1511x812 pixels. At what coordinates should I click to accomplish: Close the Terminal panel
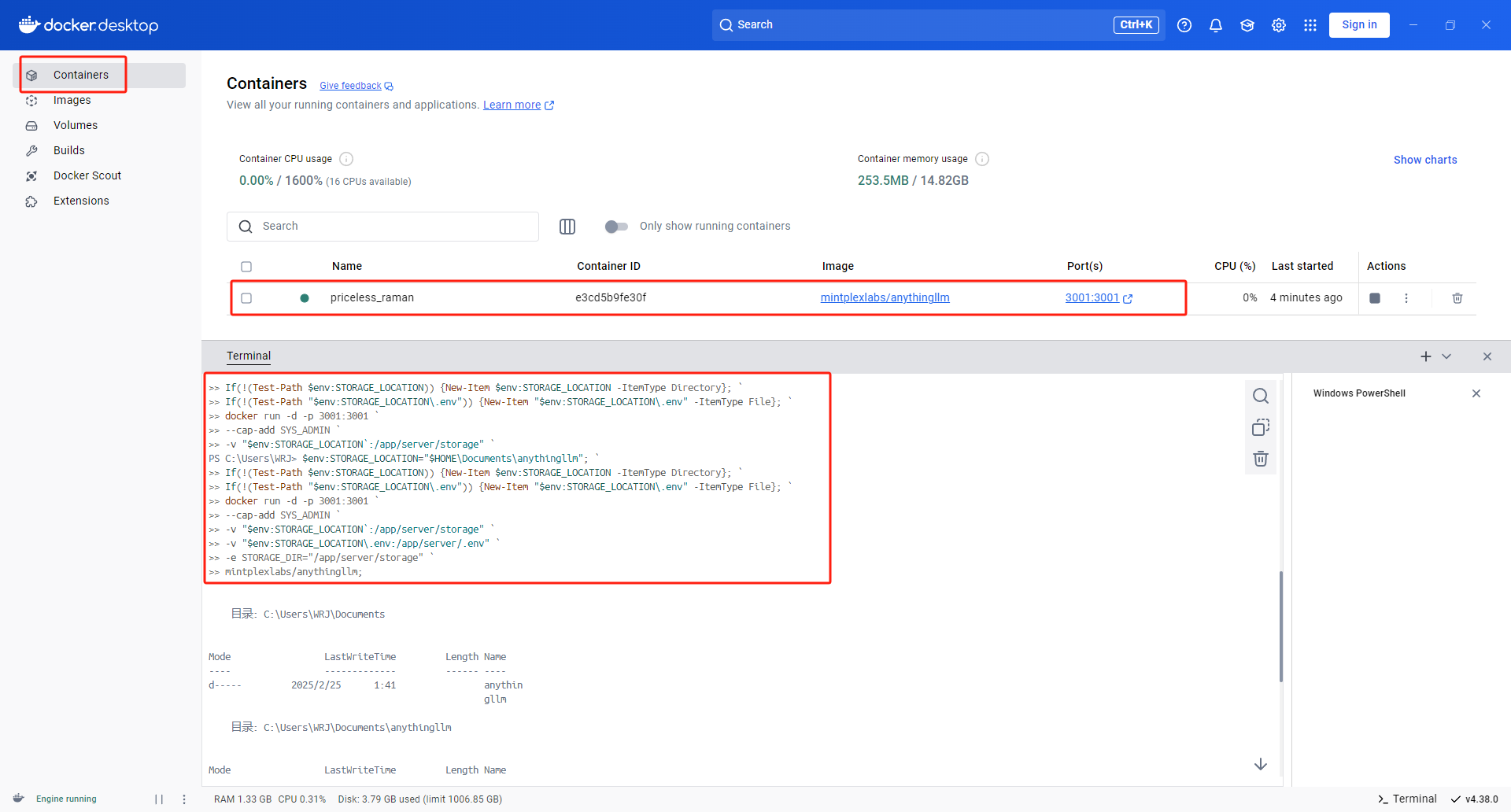1487,356
